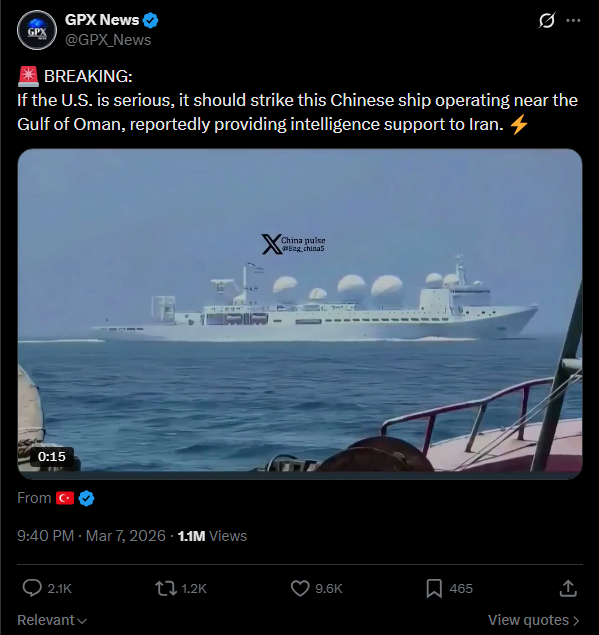
Task: Like the post with the heart icon
Action: (300, 588)
